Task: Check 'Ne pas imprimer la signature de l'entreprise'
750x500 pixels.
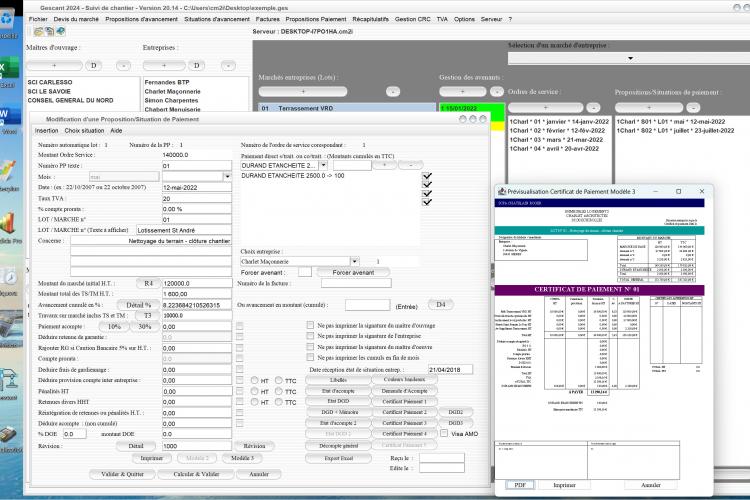Action: click(x=310, y=336)
